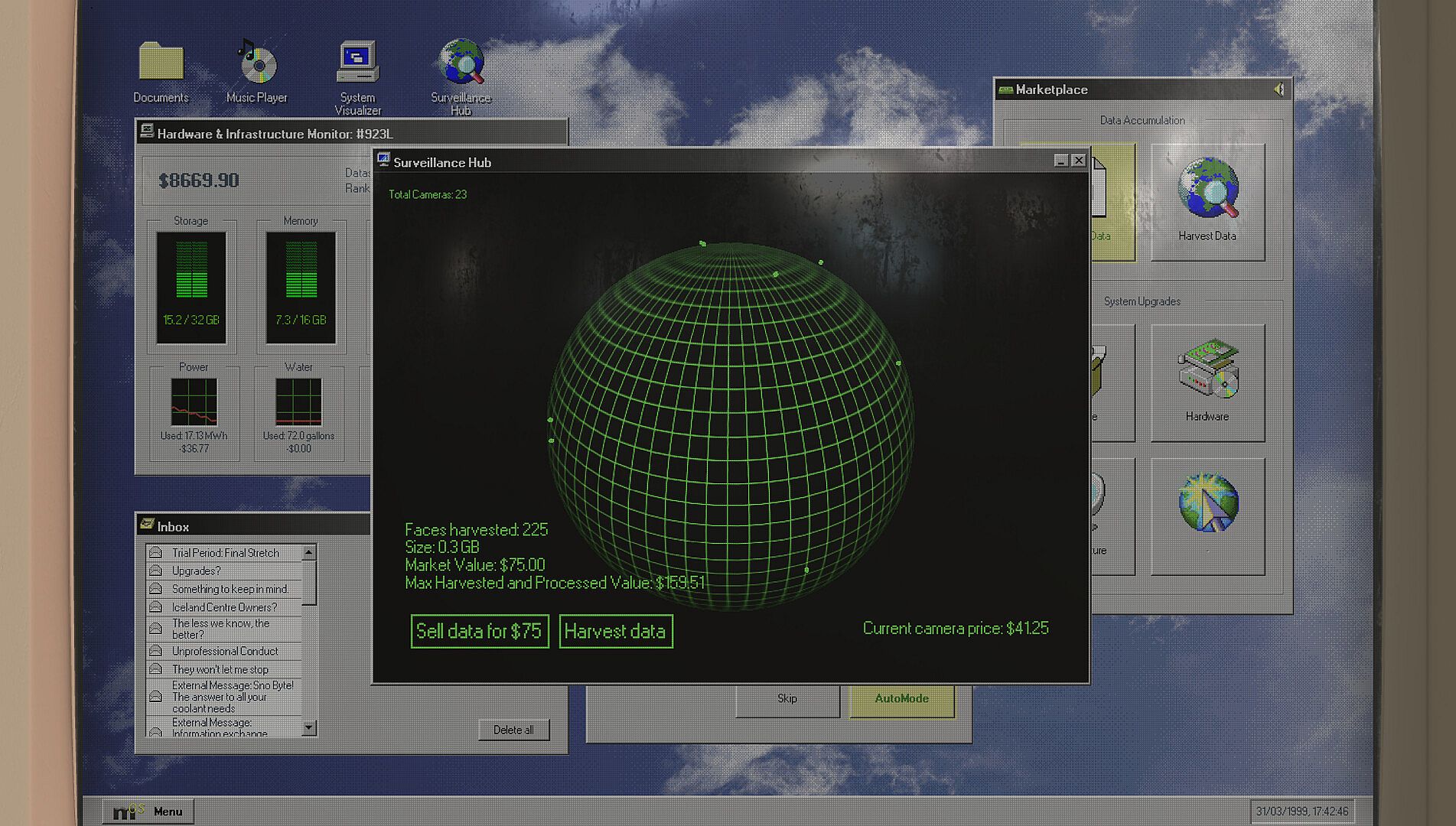
Task: Open the 'Upgrades?' inbox message
Action: (x=196, y=571)
